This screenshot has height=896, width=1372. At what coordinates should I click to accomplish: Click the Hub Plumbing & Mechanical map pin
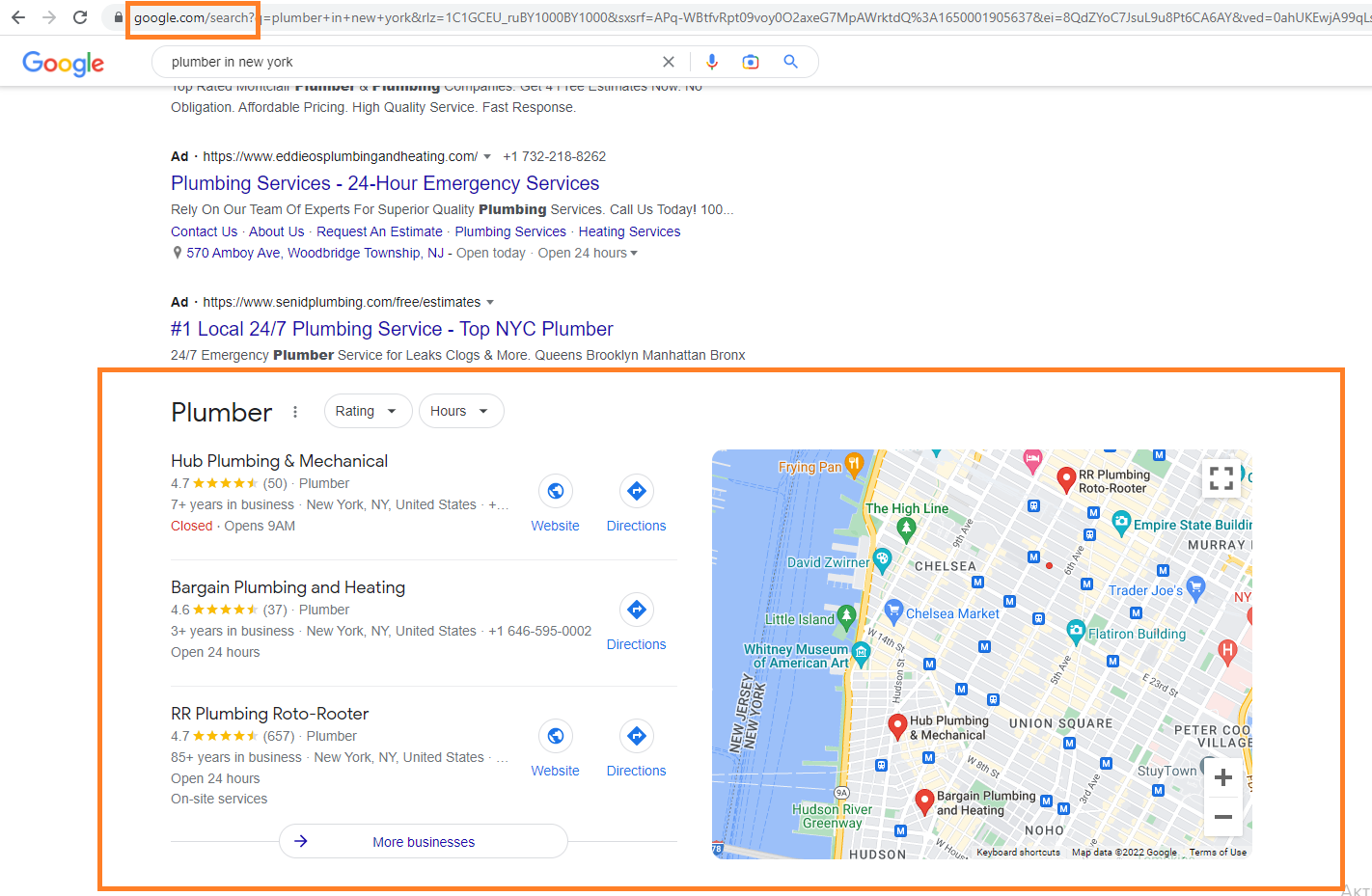pyautogui.click(x=897, y=725)
